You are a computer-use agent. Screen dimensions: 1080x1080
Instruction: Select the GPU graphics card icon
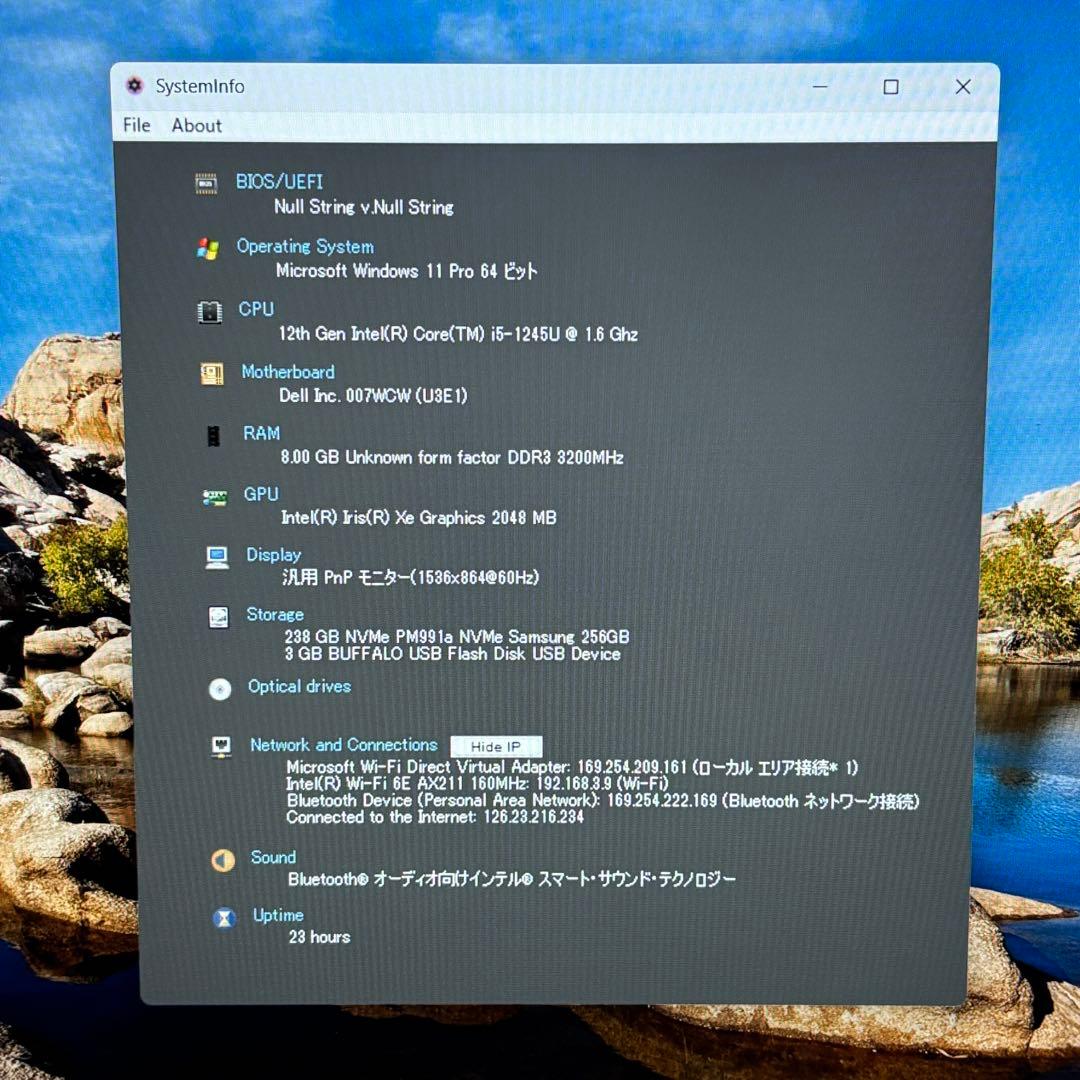coord(214,497)
